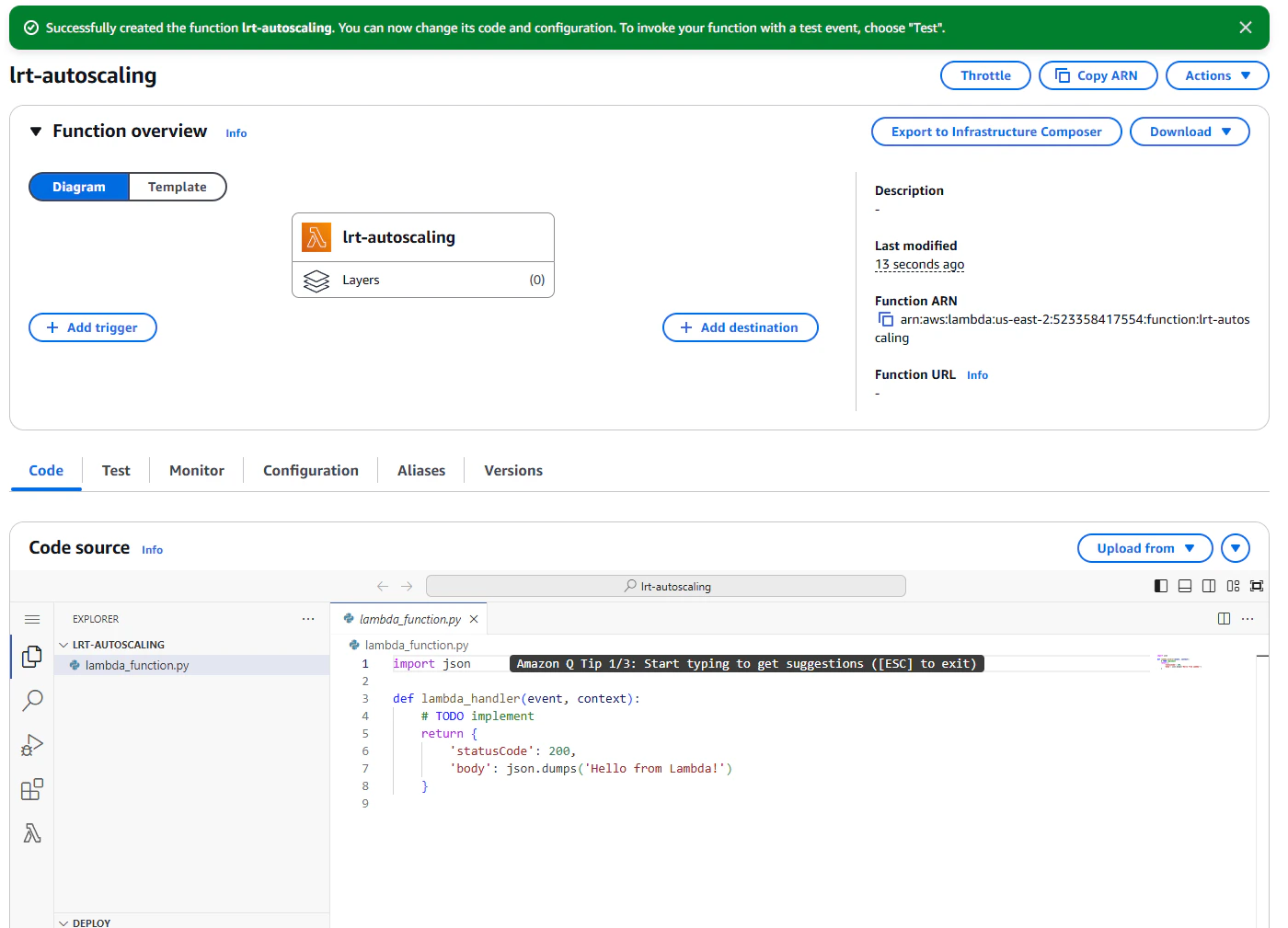Open the Explorer view icon
Screen dimensions: 1288x928
click(32, 657)
